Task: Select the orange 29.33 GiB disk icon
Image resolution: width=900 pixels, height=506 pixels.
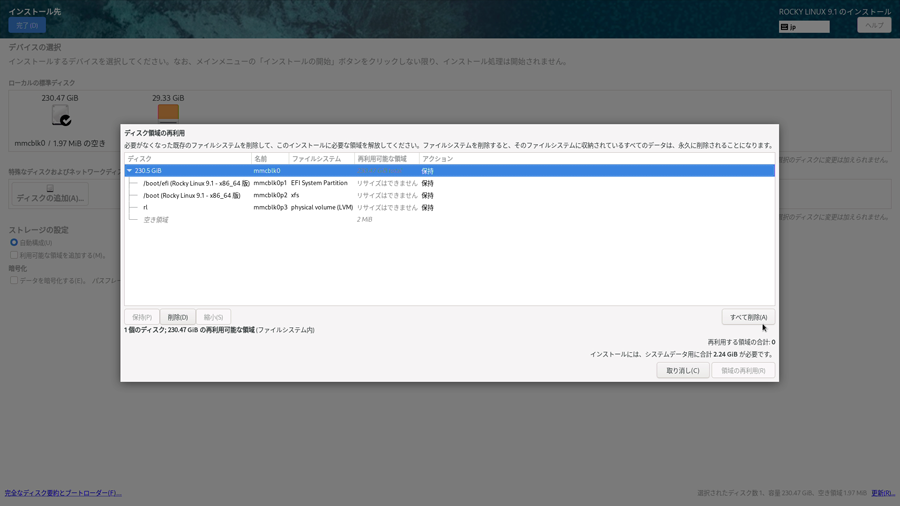Action: click(x=168, y=113)
